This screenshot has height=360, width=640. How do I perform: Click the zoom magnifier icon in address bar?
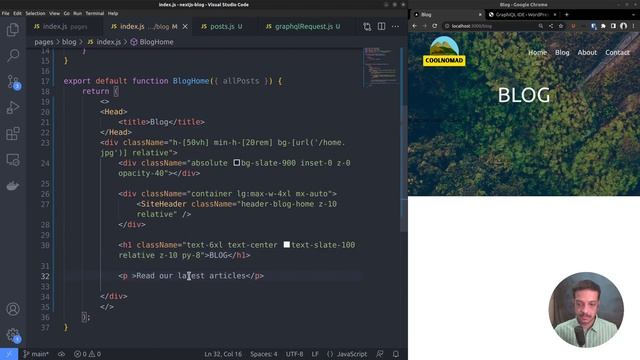pyautogui.click(x=540, y=26)
